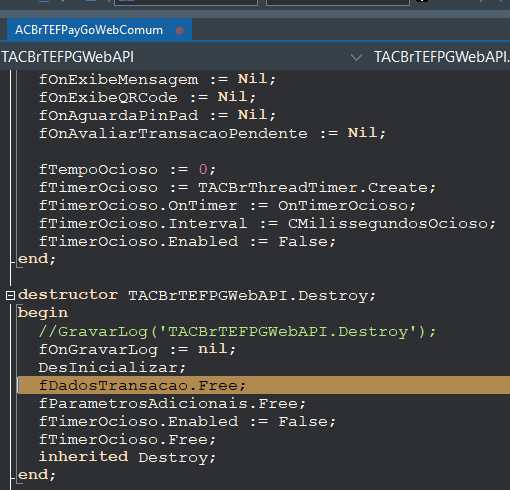
Task: Click the fOnGravarLog := nil line
Action: (137, 349)
